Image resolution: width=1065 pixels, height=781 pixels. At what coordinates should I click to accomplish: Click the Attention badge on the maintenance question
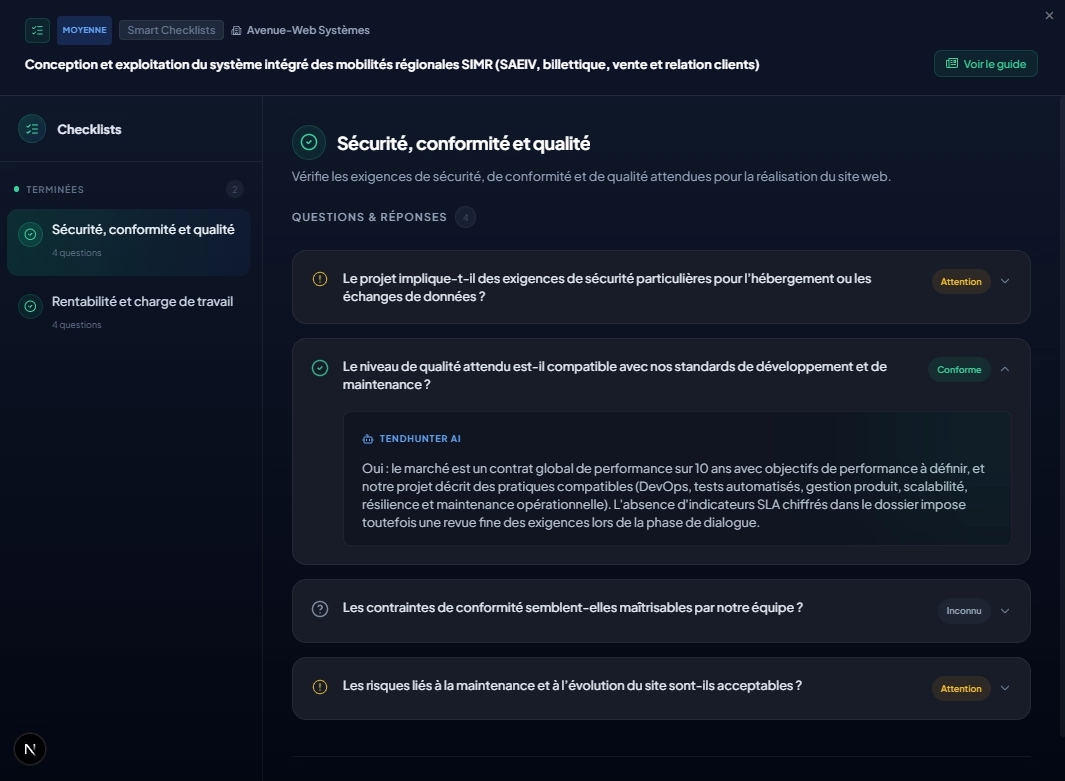pos(960,689)
